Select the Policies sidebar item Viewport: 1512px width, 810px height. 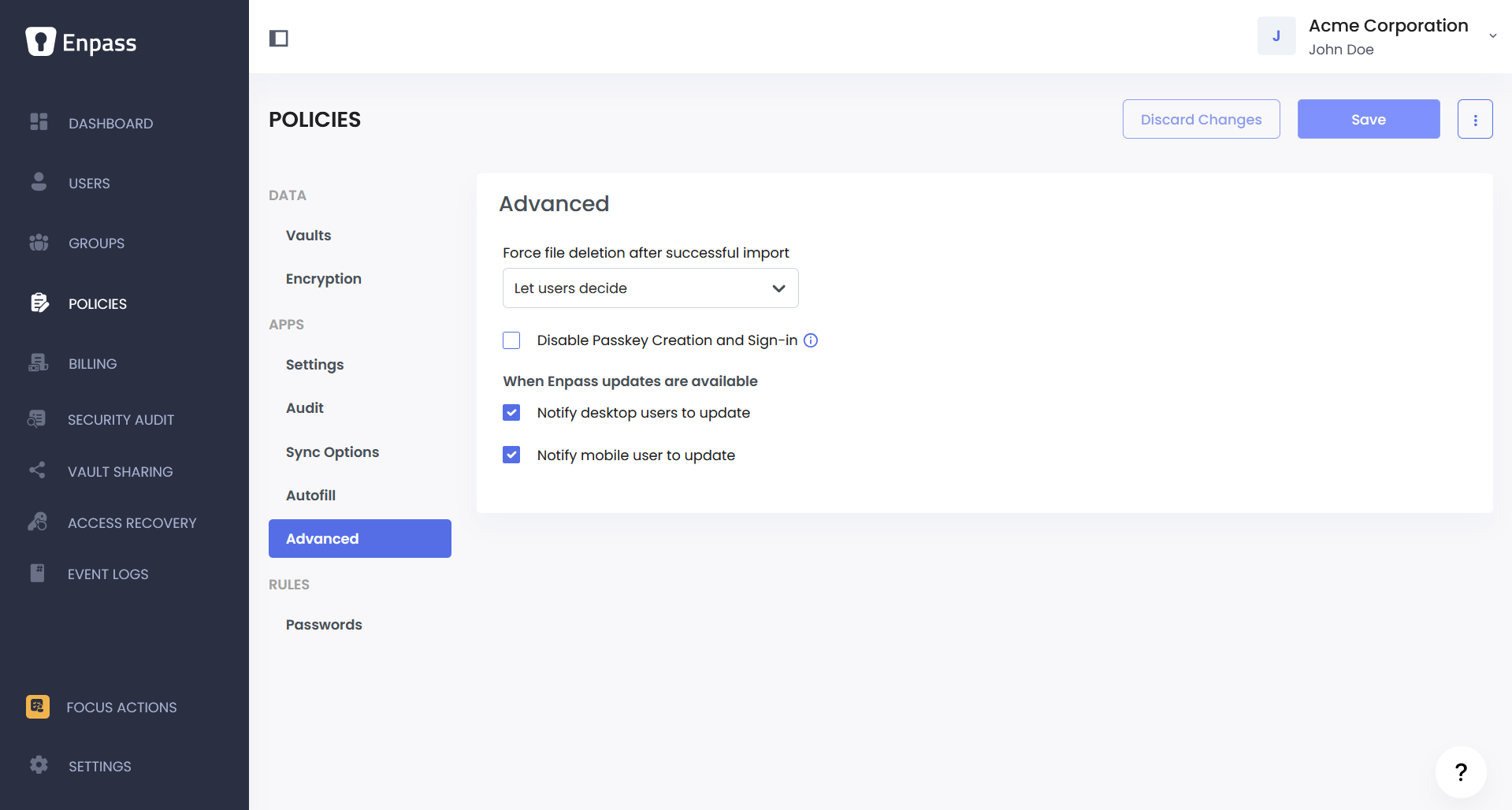point(98,303)
